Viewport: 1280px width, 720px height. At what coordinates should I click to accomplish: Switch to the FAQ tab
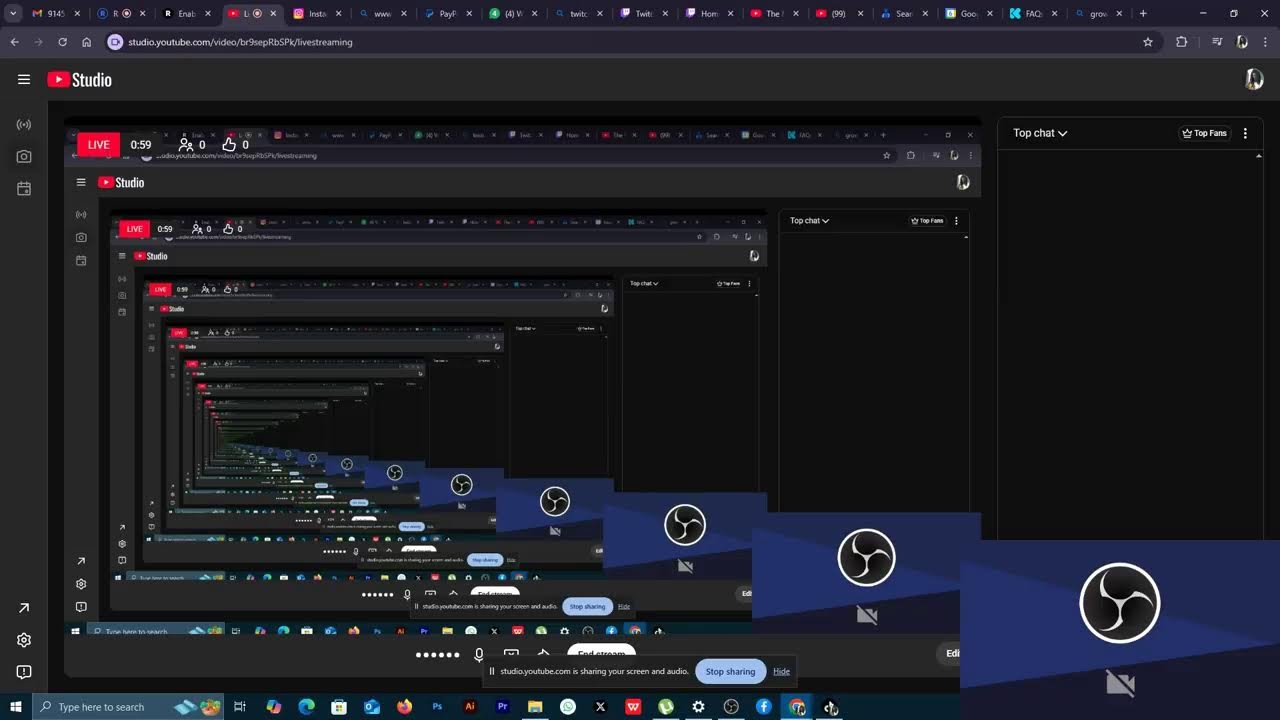1033,14
